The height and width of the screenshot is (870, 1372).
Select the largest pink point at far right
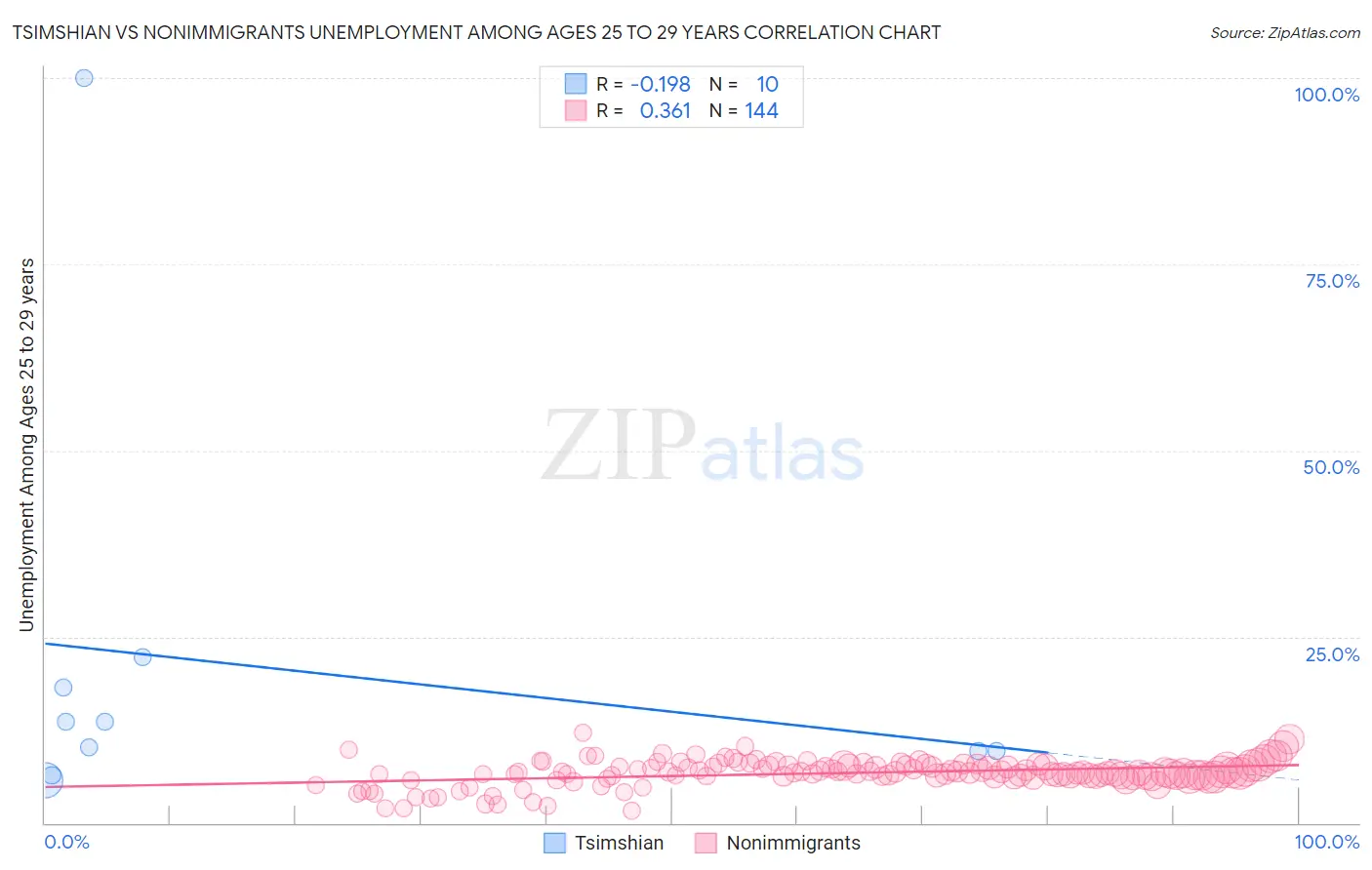coord(1288,740)
